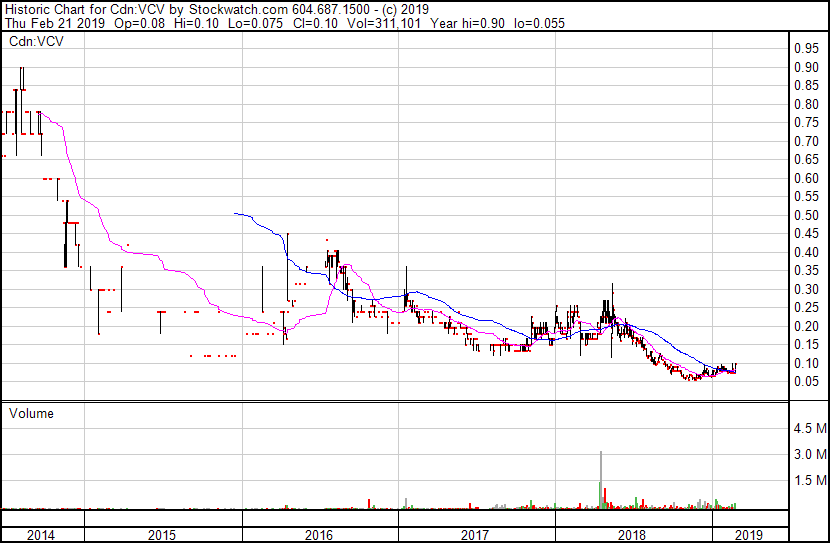
Task: Click the 0.95 price axis label
Action: tap(806, 49)
